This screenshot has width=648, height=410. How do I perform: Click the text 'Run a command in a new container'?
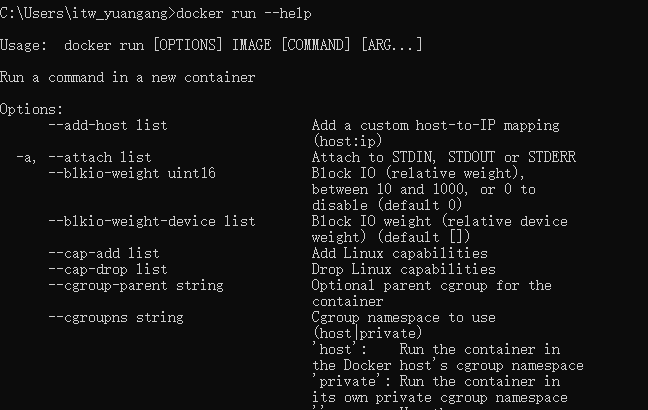[127, 77]
